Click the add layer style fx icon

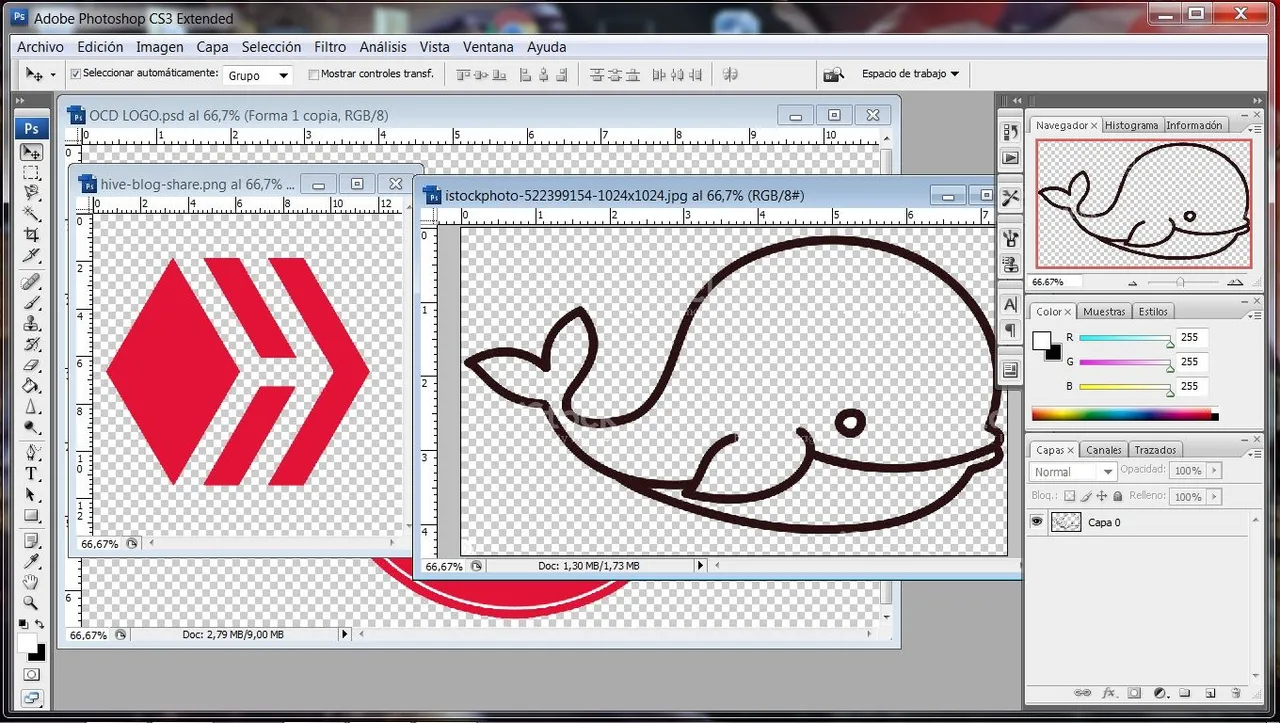1108,692
